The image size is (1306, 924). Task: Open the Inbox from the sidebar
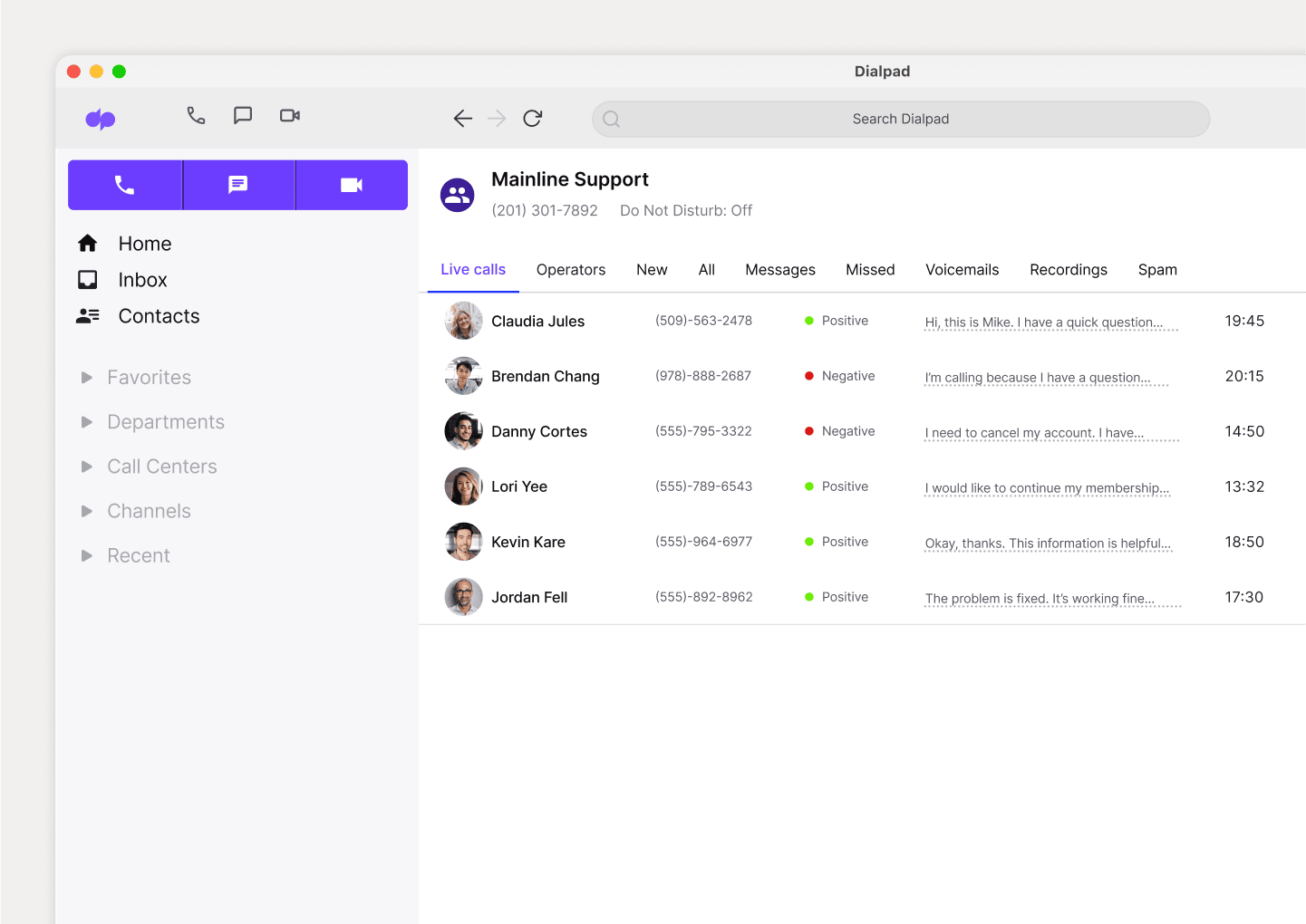pos(142,279)
